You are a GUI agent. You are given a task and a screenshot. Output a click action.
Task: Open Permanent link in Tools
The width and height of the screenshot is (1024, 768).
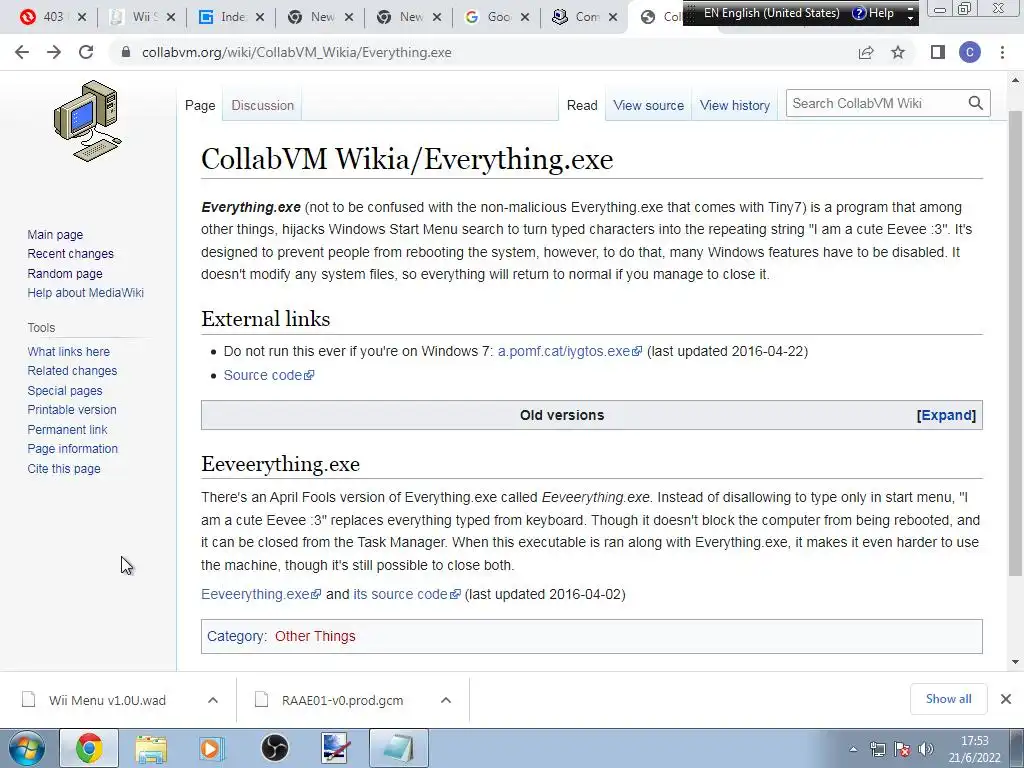tap(67, 430)
